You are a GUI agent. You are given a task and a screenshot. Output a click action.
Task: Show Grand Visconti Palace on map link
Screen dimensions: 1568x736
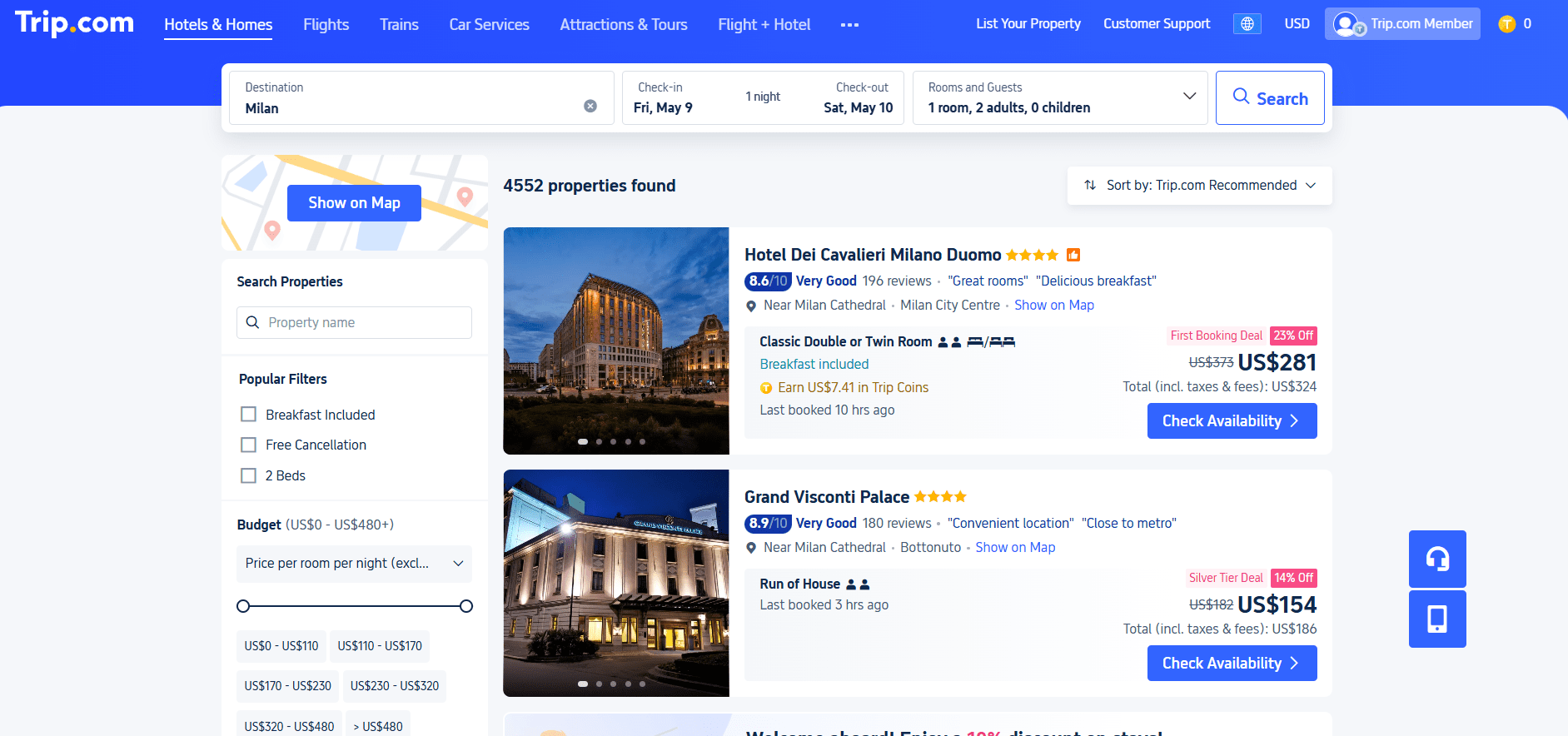(x=1015, y=548)
